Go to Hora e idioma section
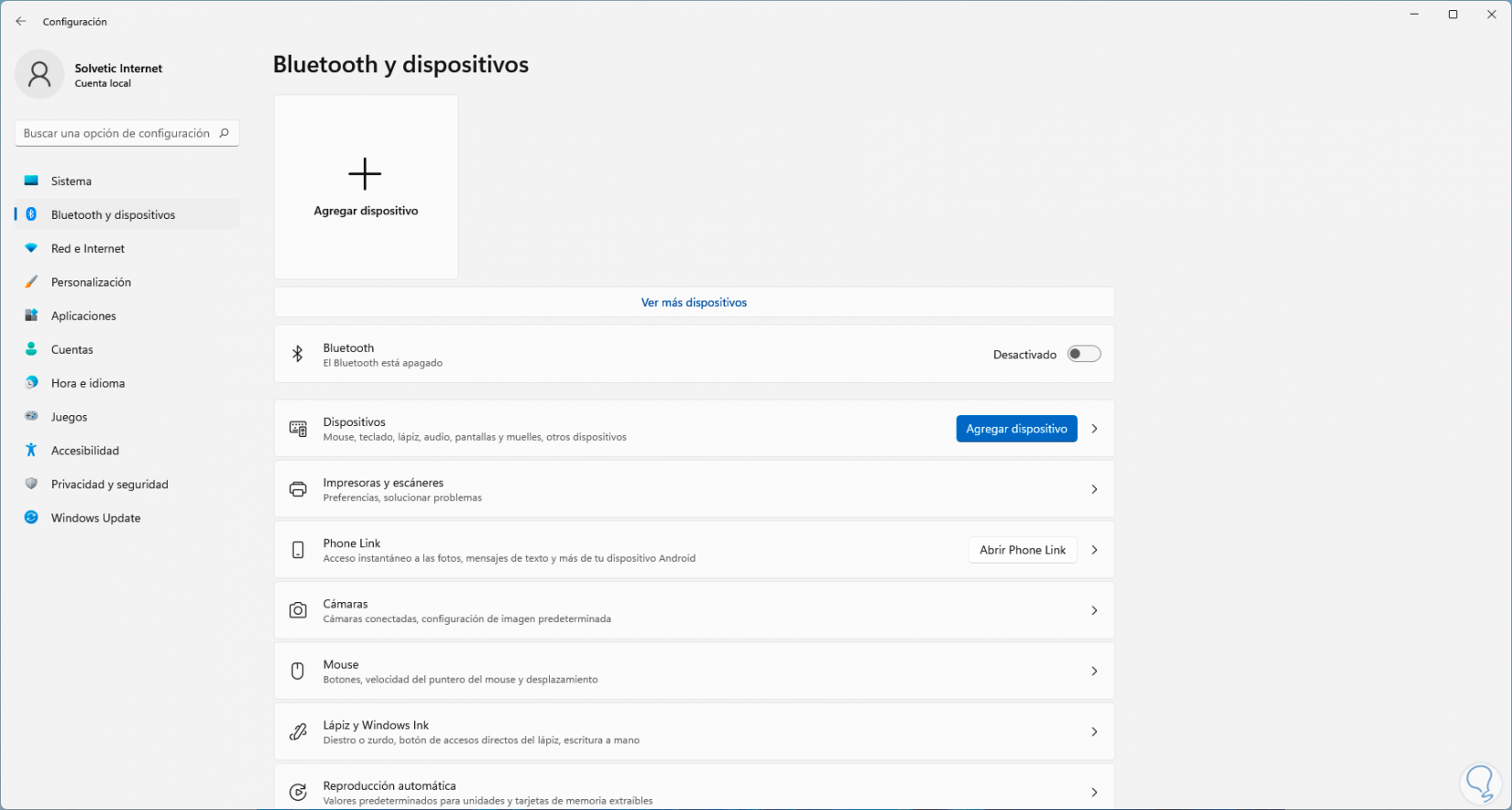The image size is (1512, 810). tap(88, 383)
